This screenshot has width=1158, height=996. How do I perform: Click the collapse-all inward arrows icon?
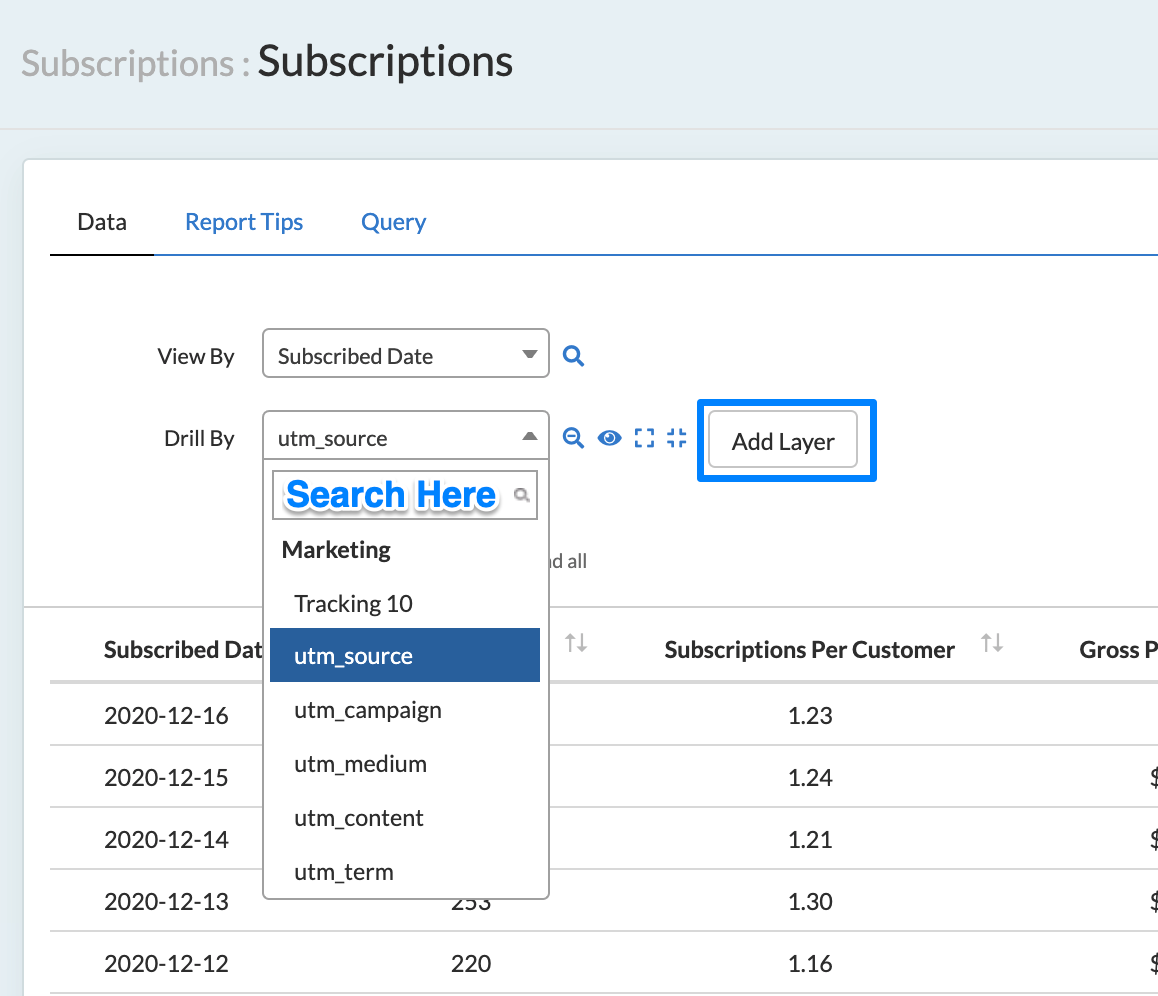pos(677,438)
